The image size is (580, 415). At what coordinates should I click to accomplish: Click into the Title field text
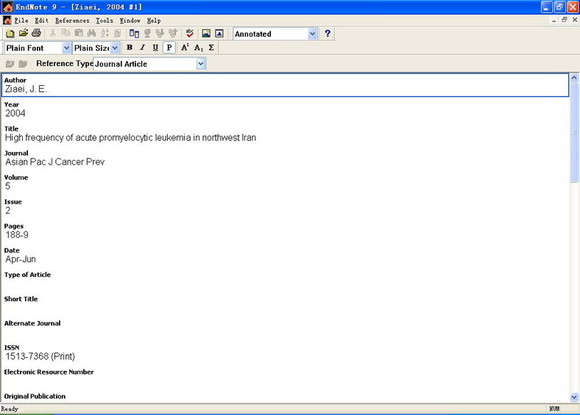pos(130,138)
